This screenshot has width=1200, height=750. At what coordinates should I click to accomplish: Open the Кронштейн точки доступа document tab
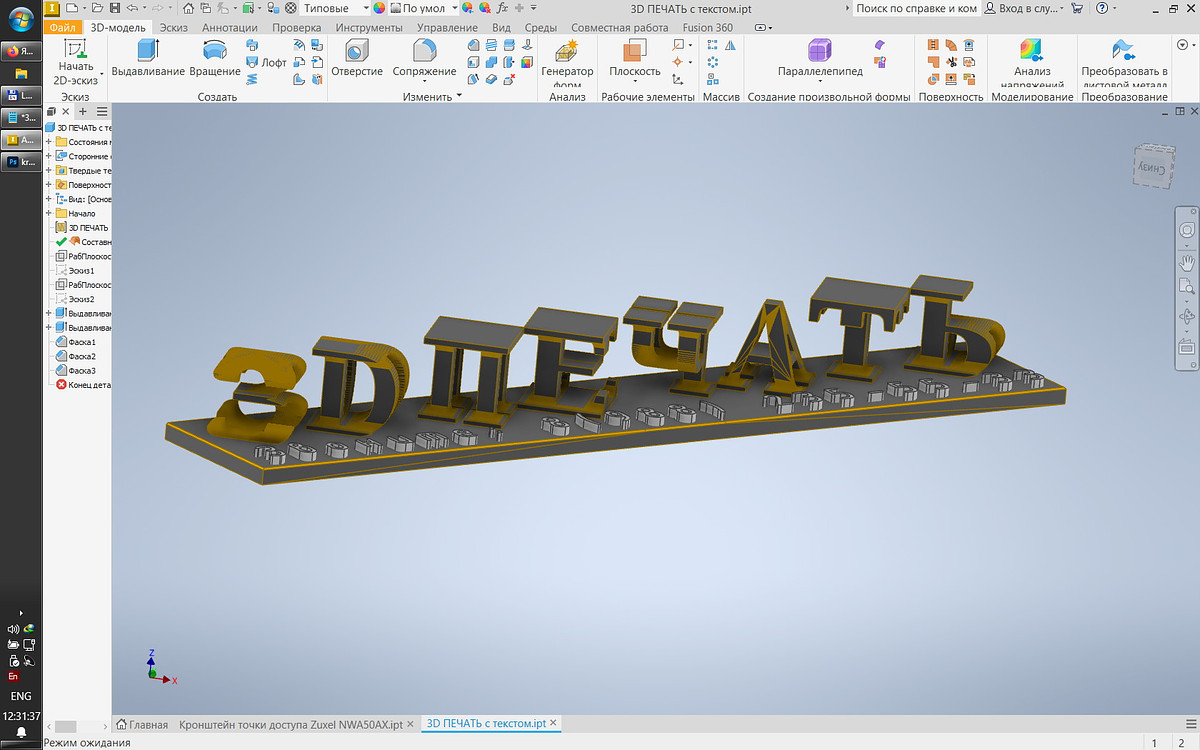[290, 723]
